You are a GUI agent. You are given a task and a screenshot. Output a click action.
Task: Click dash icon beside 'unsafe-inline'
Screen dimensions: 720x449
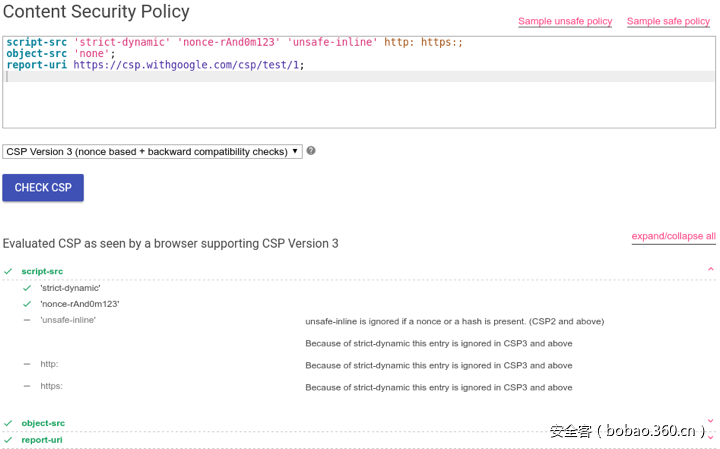tap(27, 320)
